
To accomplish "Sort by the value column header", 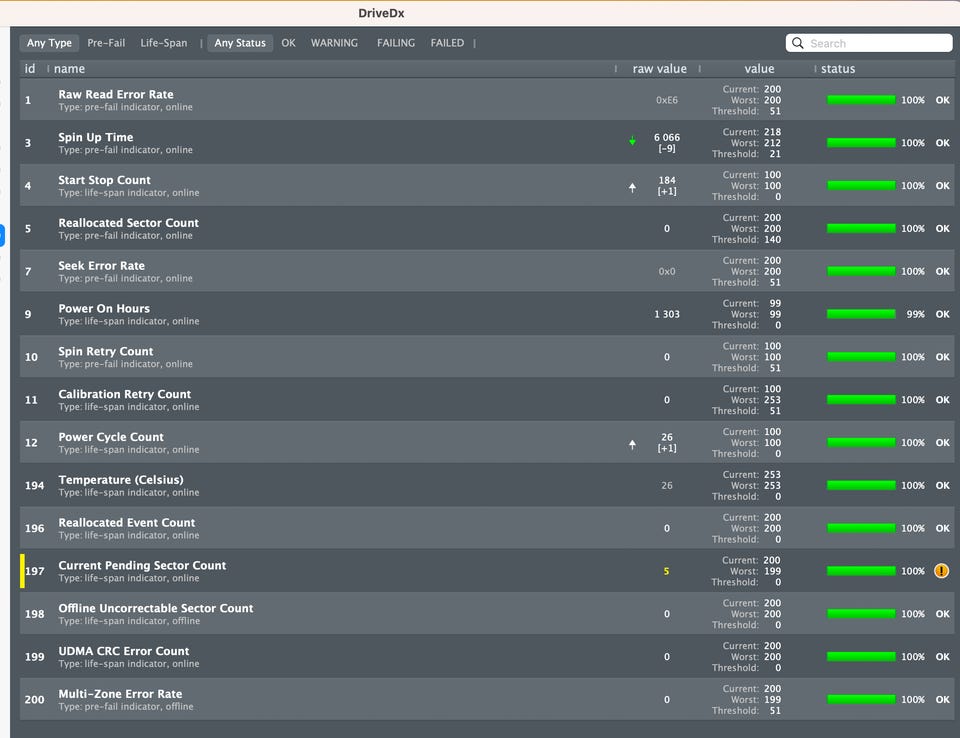I will [759, 69].
